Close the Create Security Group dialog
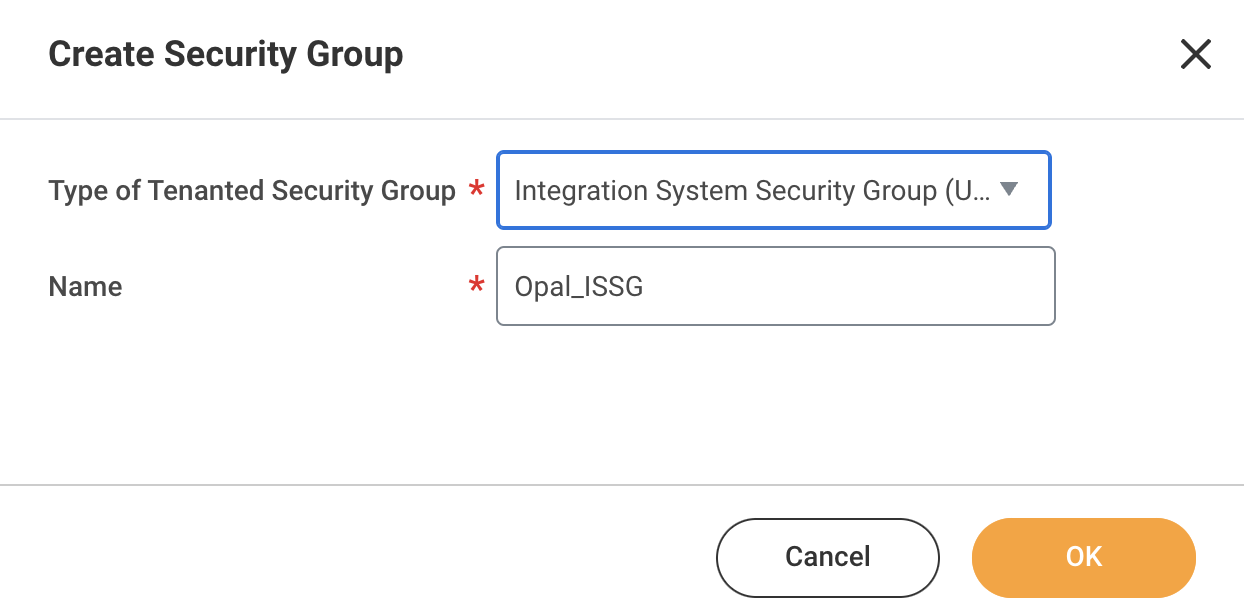This screenshot has height=608, width=1244. click(1195, 54)
